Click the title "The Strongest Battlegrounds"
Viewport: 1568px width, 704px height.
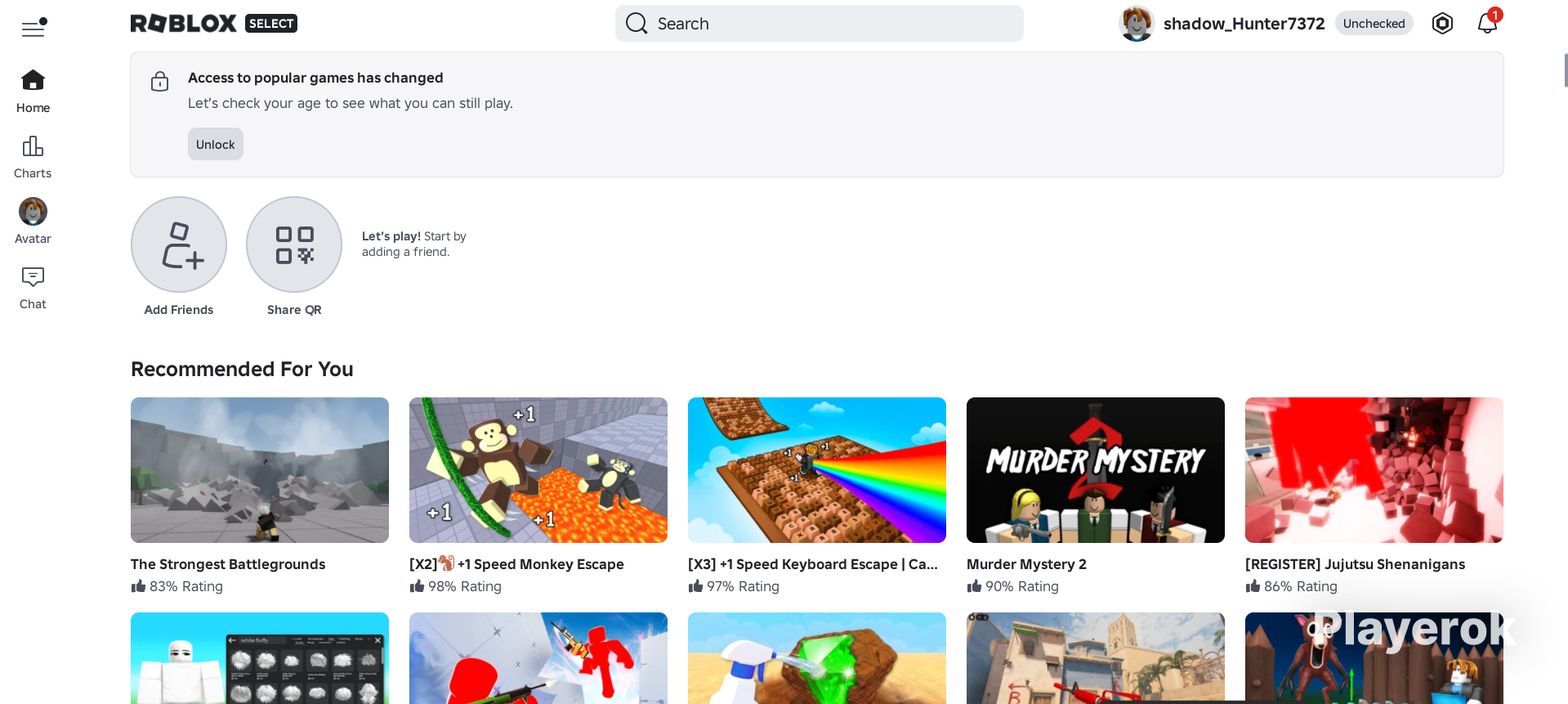click(x=228, y=564)
